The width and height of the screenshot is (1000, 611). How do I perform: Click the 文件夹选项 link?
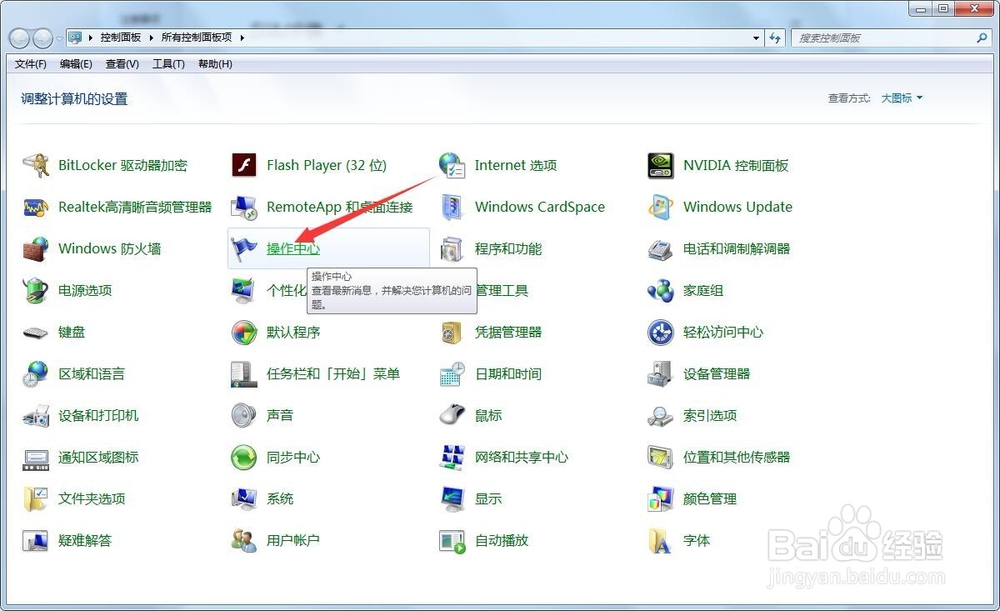click(92, 499)
